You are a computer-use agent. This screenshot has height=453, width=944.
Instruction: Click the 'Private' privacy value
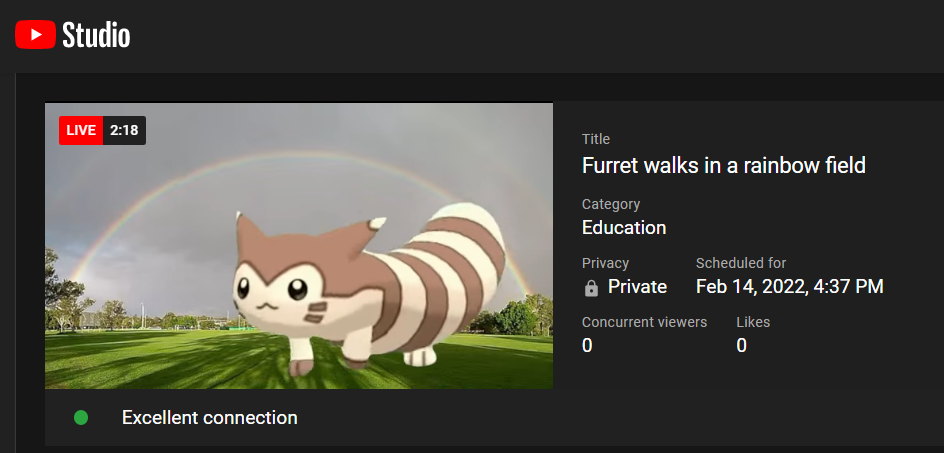click(x=637, y=287)
